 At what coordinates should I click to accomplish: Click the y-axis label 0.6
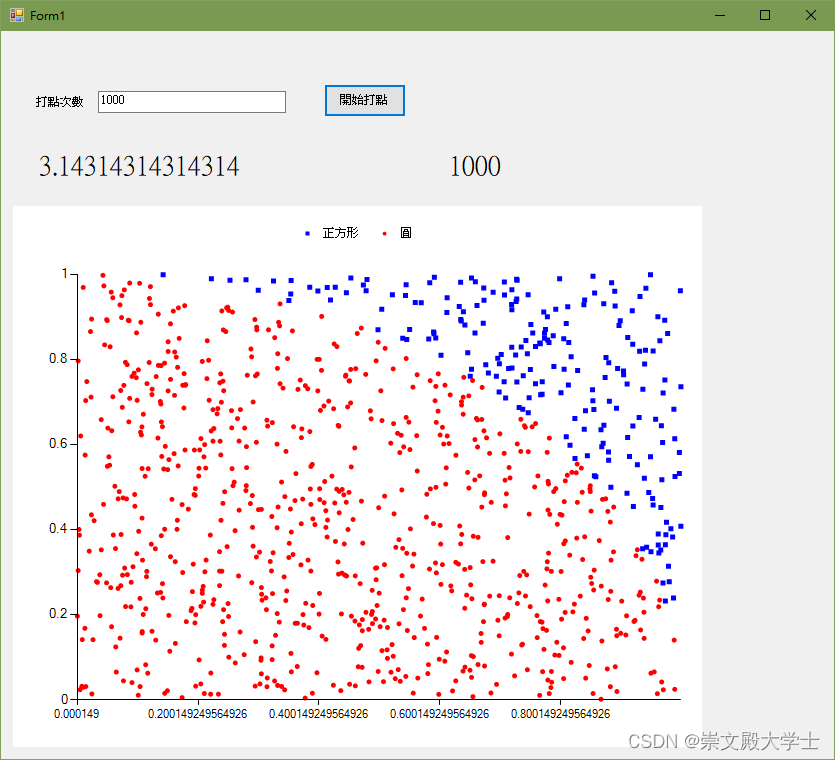pyautogui.click(x=58, y=444)
